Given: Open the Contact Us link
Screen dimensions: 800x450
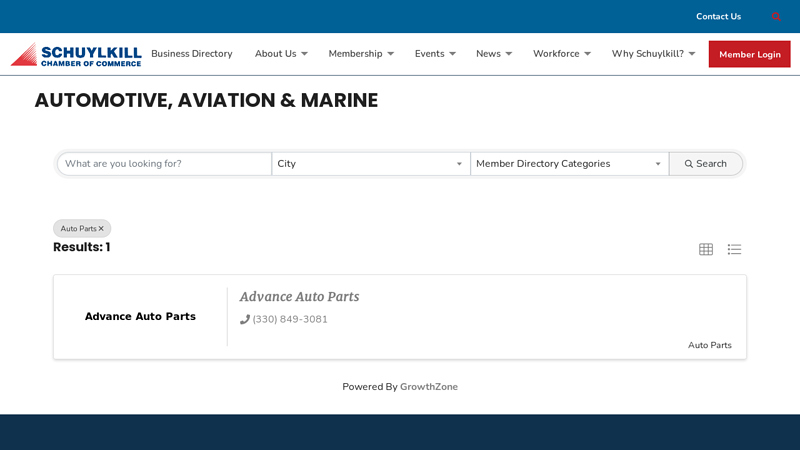Looking at the screenshot, I should (x=718, y=17).
